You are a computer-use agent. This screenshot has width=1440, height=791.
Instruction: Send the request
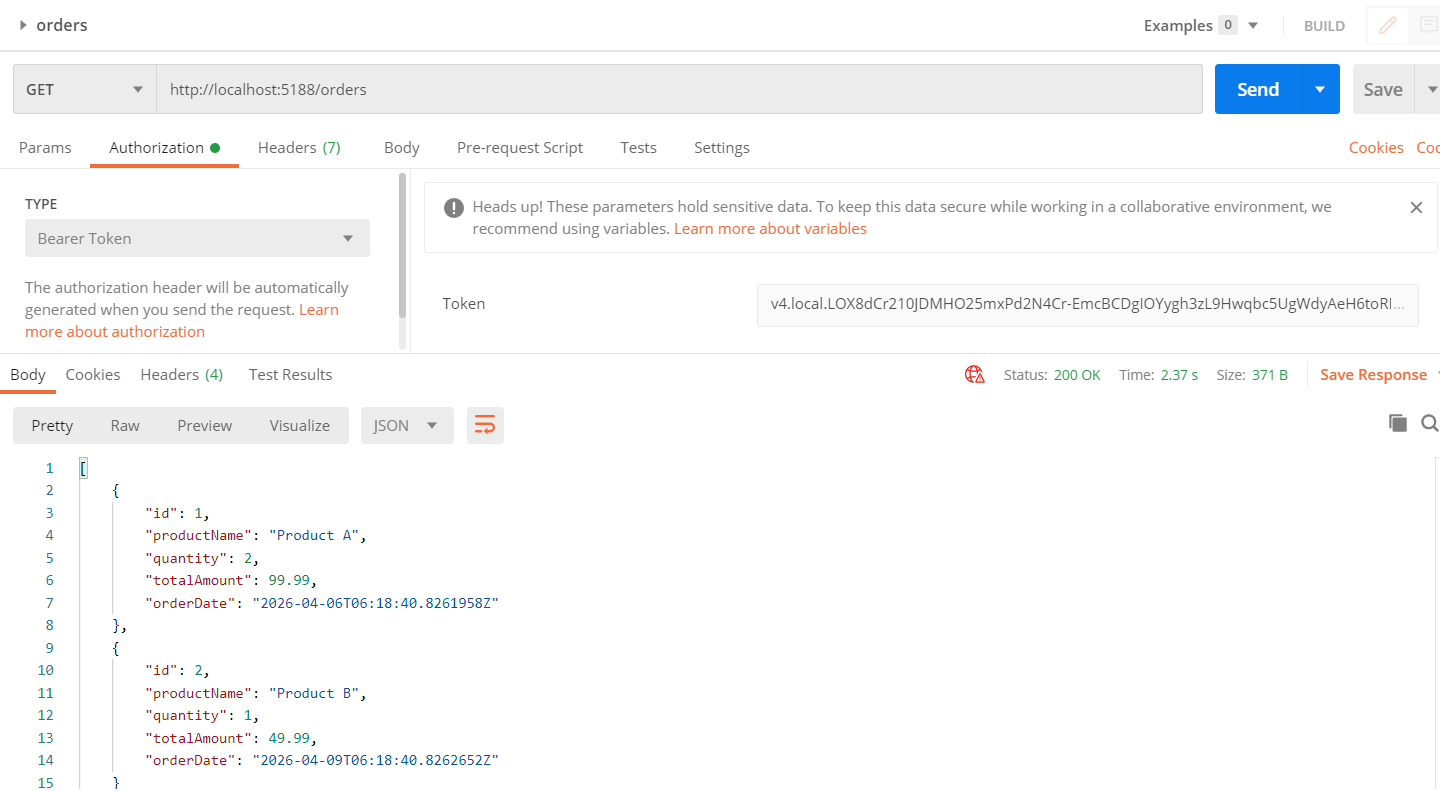[x=1257, y=89]
